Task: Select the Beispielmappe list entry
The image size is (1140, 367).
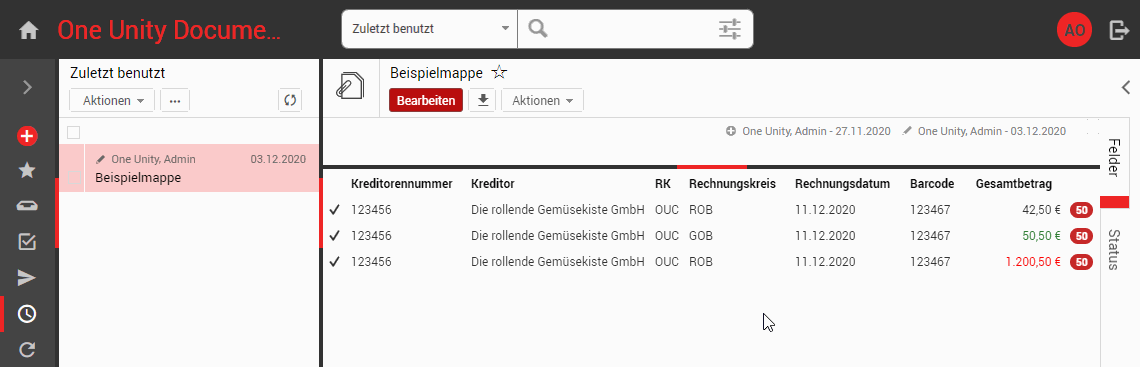Action: [x=189, y=168]
